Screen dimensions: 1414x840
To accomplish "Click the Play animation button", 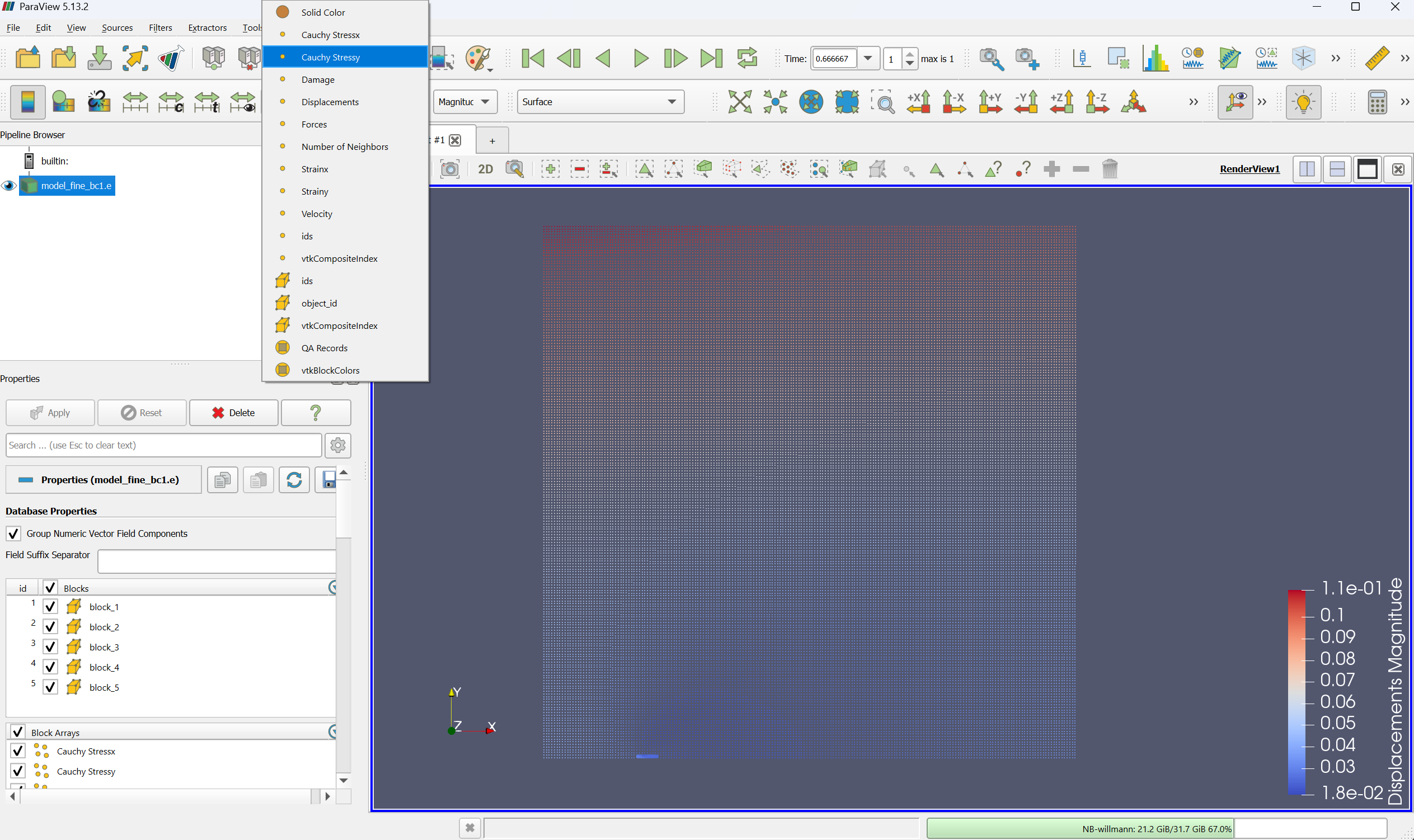I will tap(641, 58).
